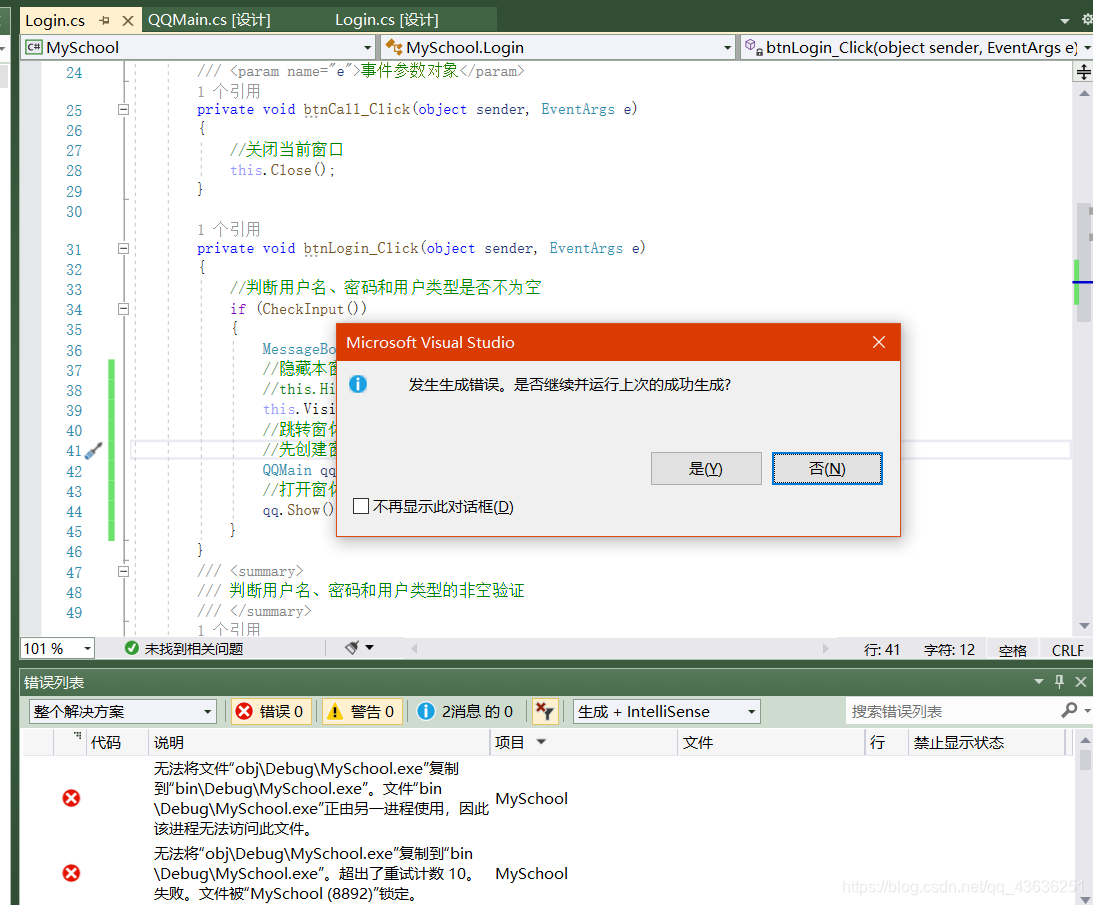Close the Microsoft Visual Studio dialog

click(879, 342)
